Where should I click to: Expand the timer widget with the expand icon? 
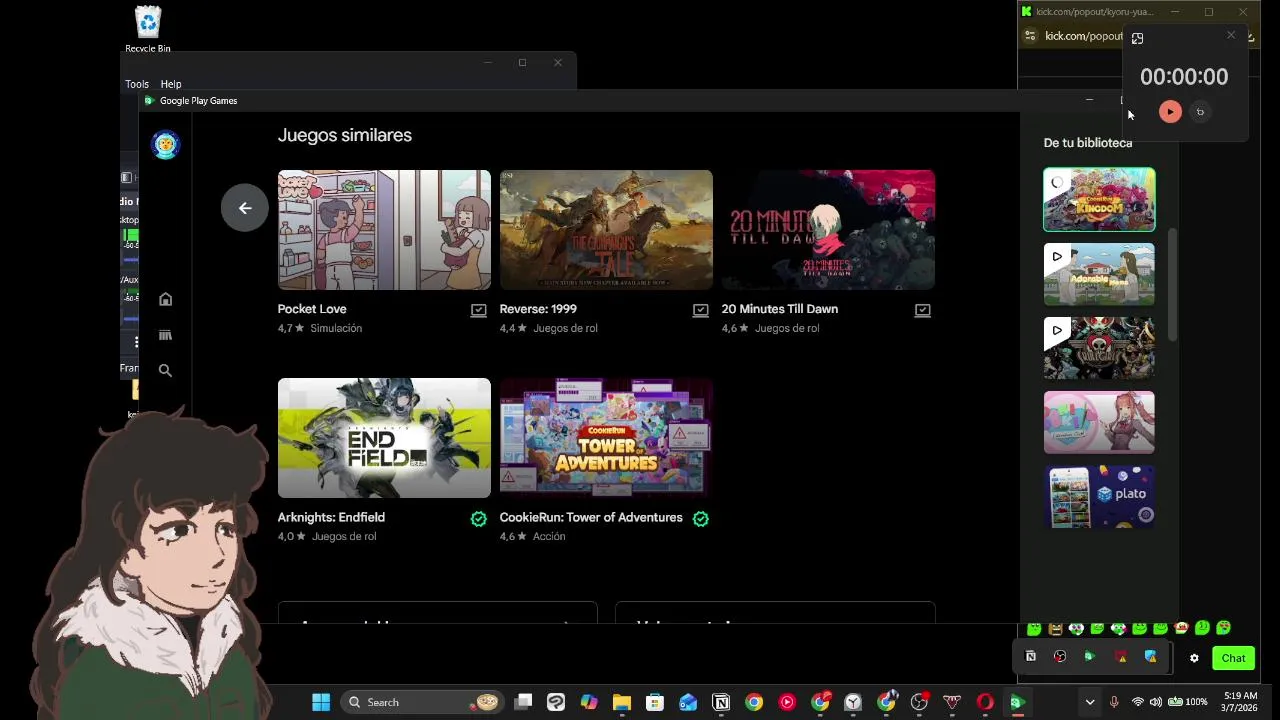pos(1137,38)
